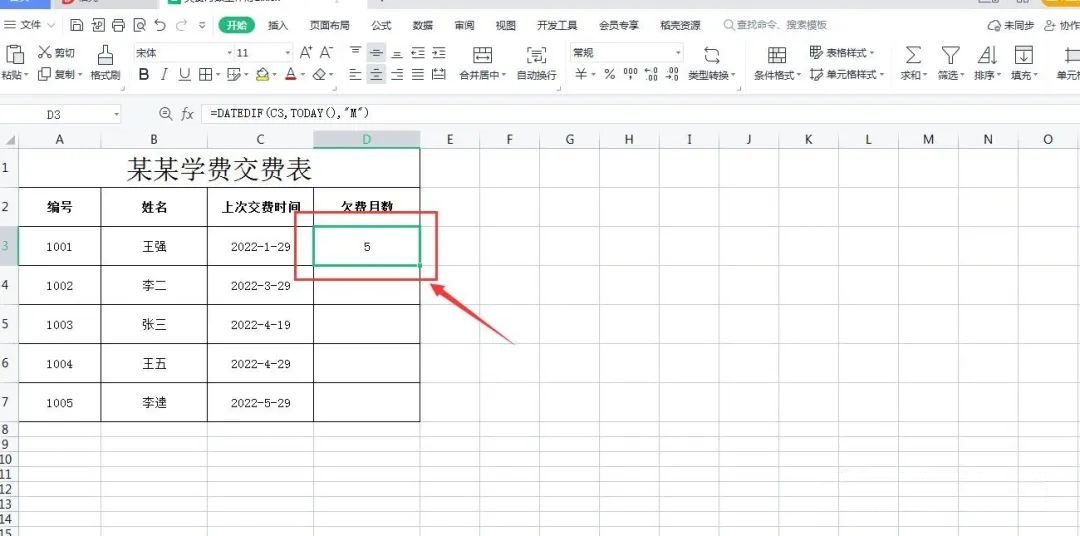Switch to the 插入 tab
The width and height of the screenshot is (1080, 536).
coord(278,25)
